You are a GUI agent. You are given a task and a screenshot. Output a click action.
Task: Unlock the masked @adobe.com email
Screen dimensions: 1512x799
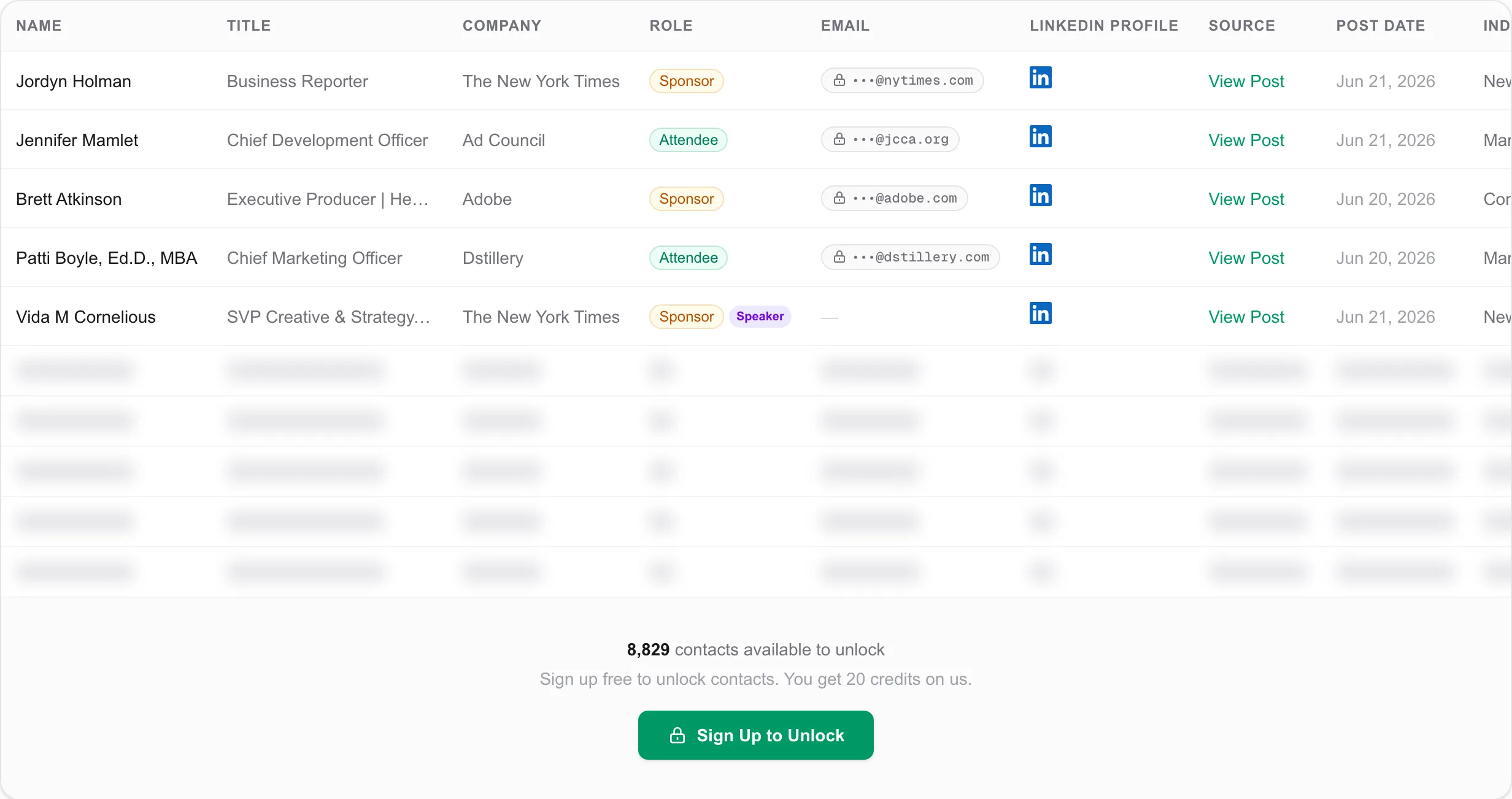point(894,198)
